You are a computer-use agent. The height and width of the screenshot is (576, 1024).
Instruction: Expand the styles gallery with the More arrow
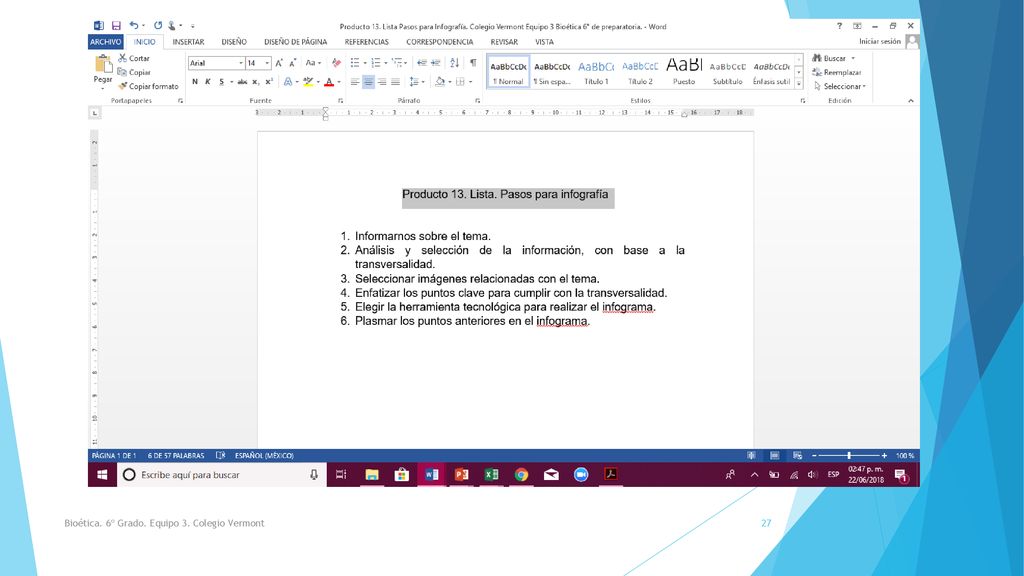tap(799, 84)
